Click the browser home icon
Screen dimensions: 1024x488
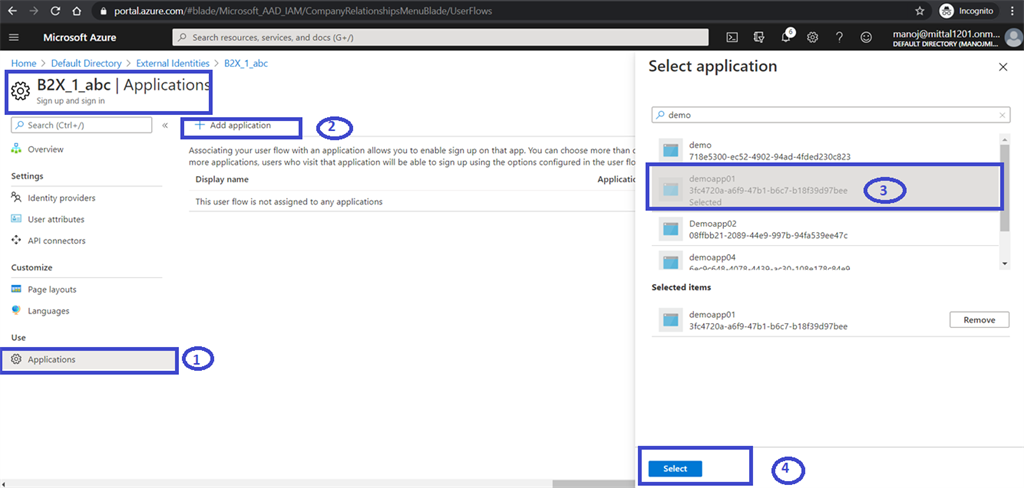(x=77, y=10)
